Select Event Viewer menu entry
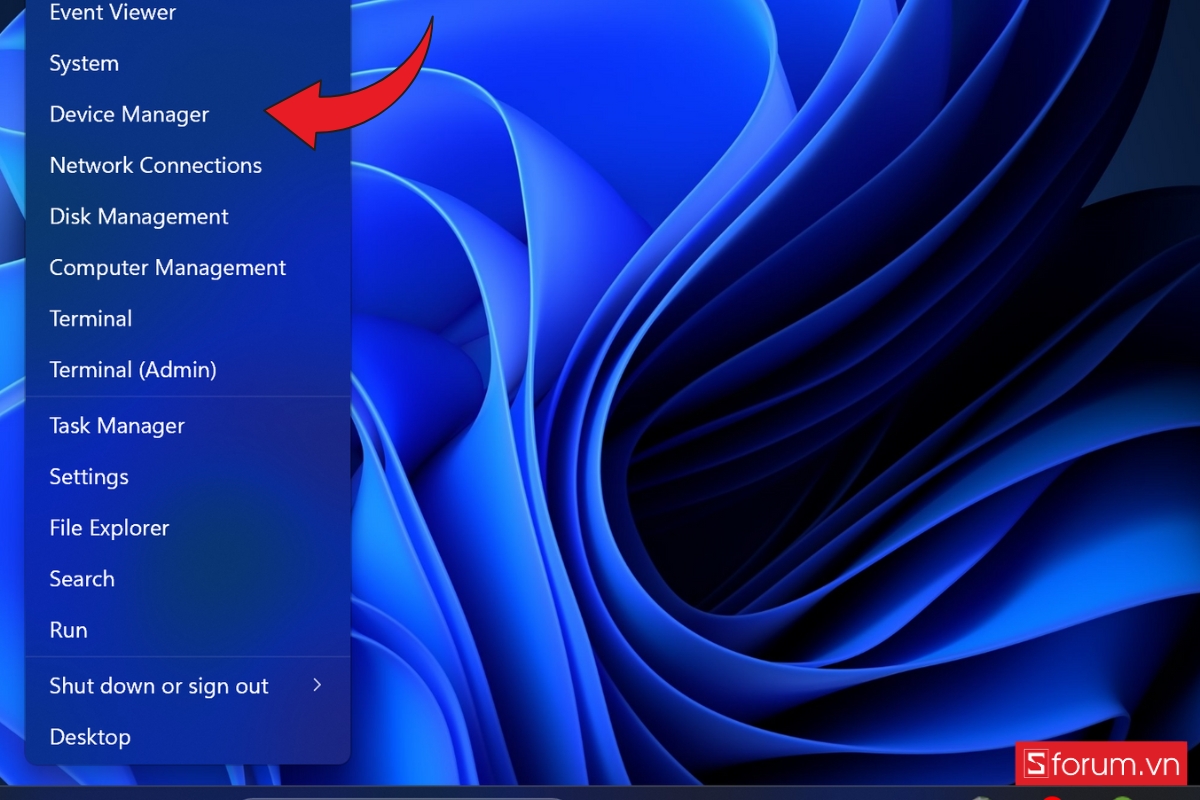This screenshot has width=1200, height=800. coord(112,13)
